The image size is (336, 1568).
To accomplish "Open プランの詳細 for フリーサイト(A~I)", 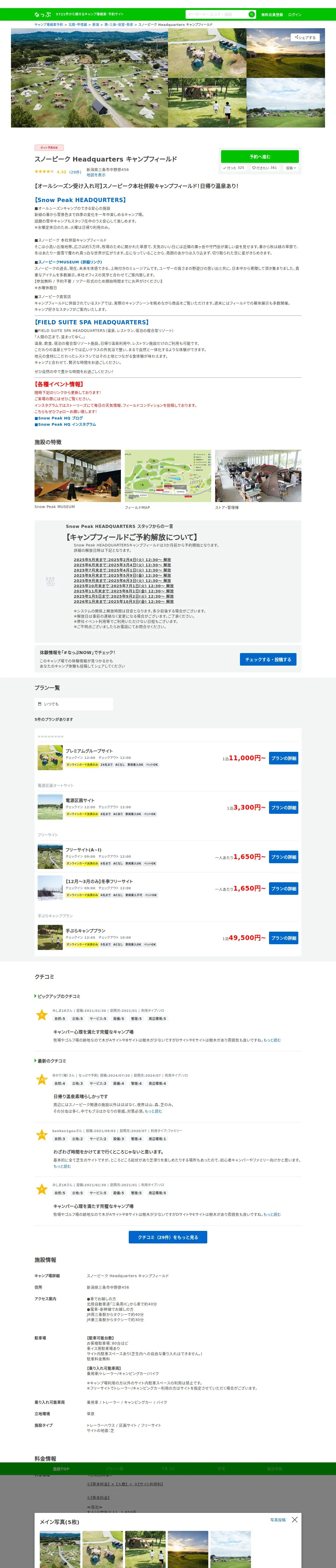I will (x=284, y=857).
